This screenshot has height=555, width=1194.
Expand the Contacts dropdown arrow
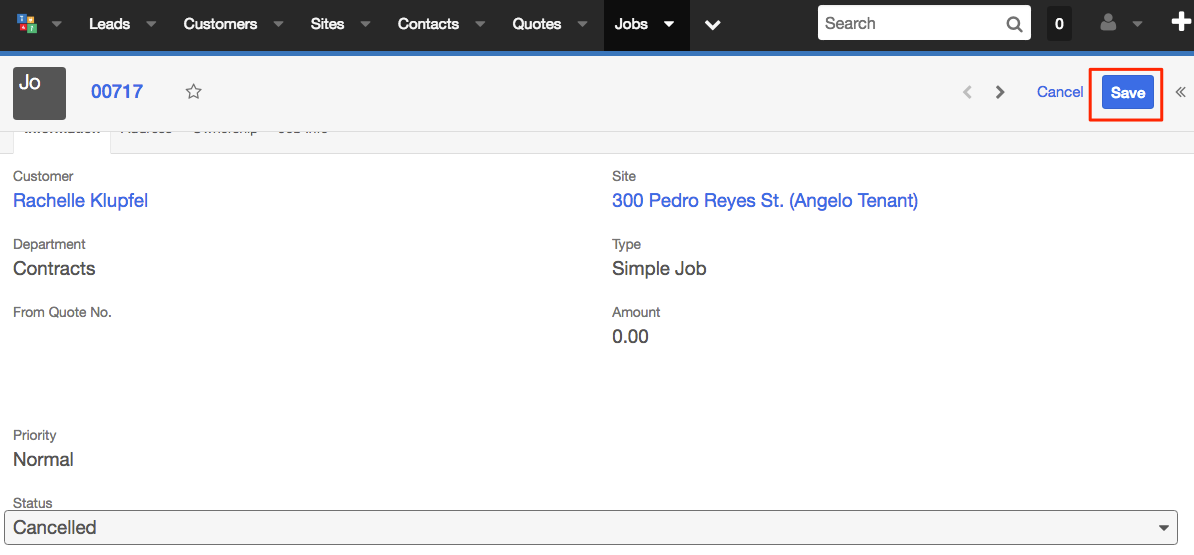480,24
